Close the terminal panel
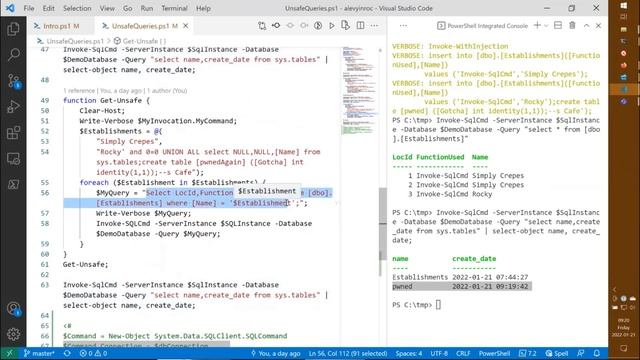This screenshot has height=360, width=640. [598, 26]
